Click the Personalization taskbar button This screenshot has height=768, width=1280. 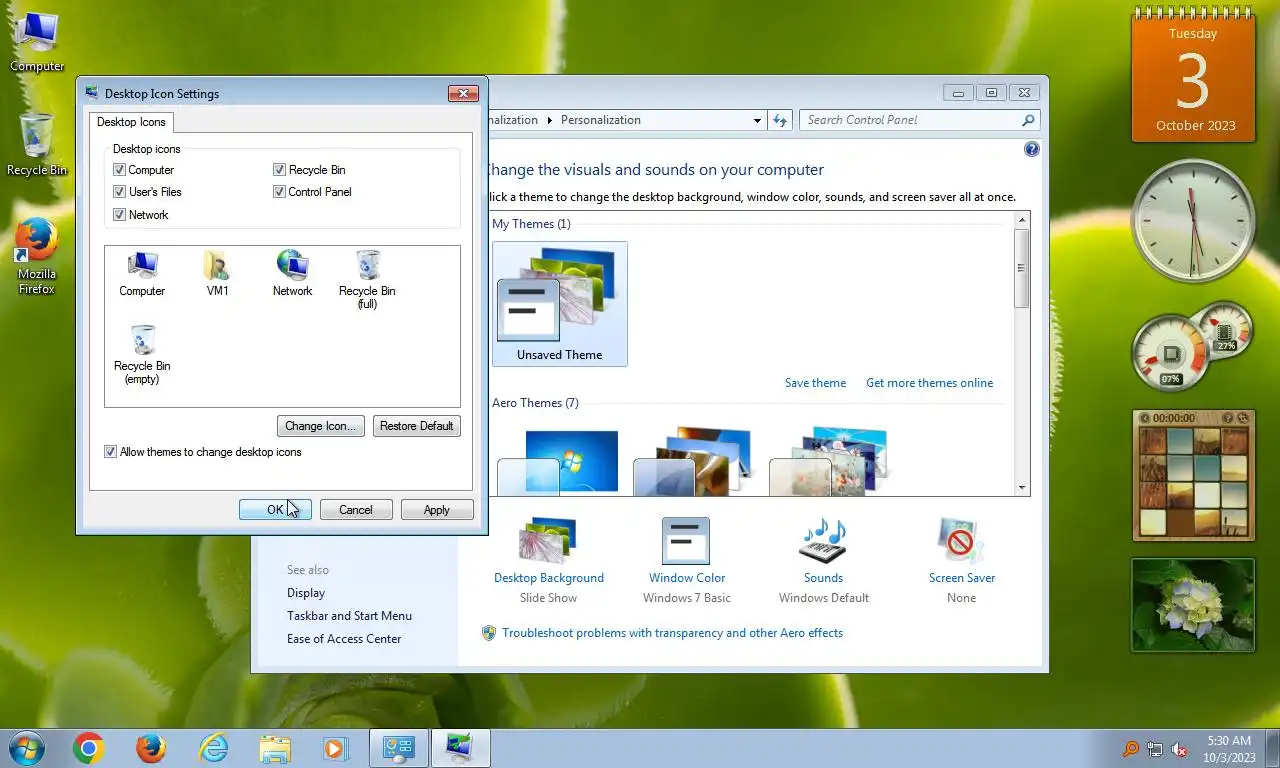461,748
